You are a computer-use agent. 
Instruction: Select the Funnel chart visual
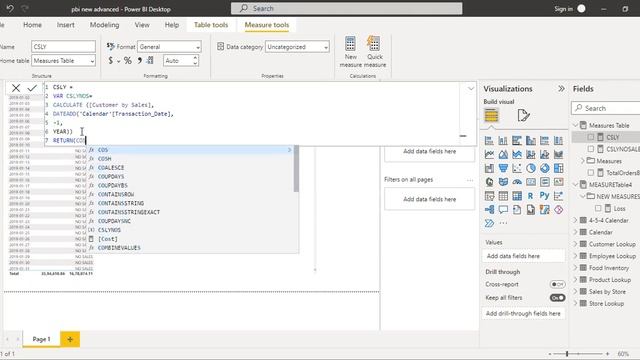coord(503,168)
